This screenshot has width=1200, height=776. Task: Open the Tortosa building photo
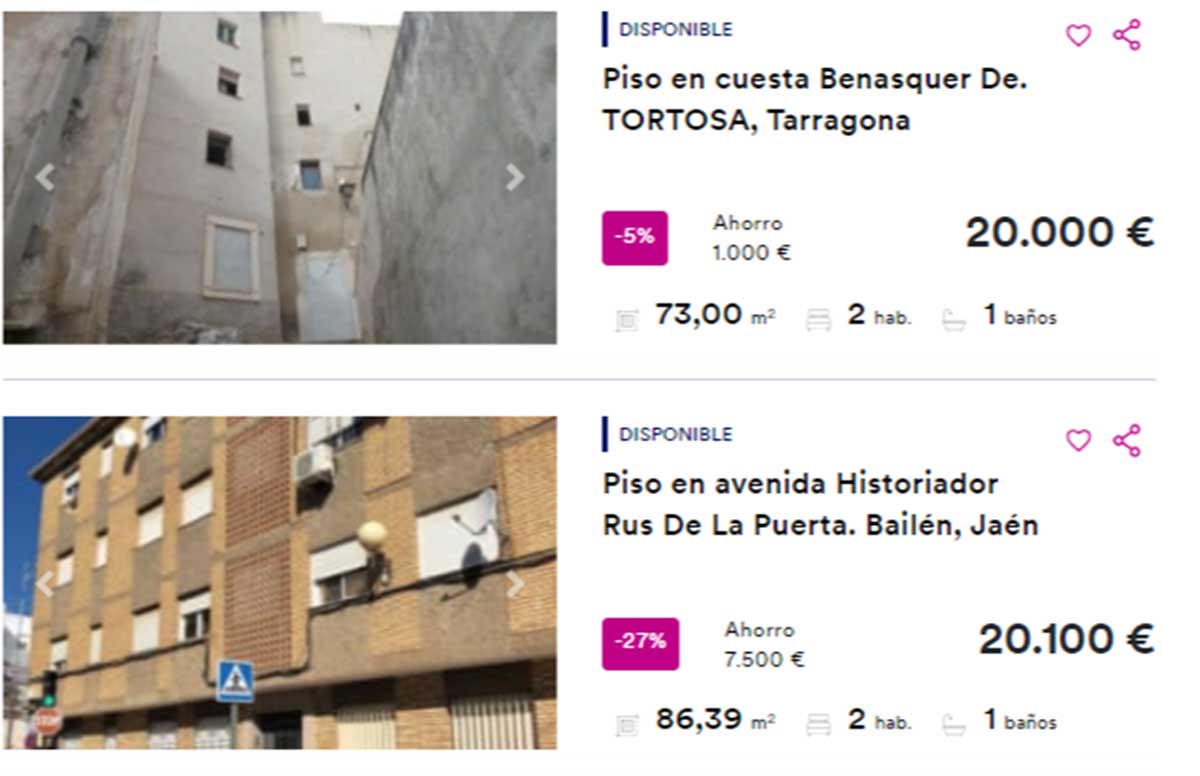pos(280,178)
